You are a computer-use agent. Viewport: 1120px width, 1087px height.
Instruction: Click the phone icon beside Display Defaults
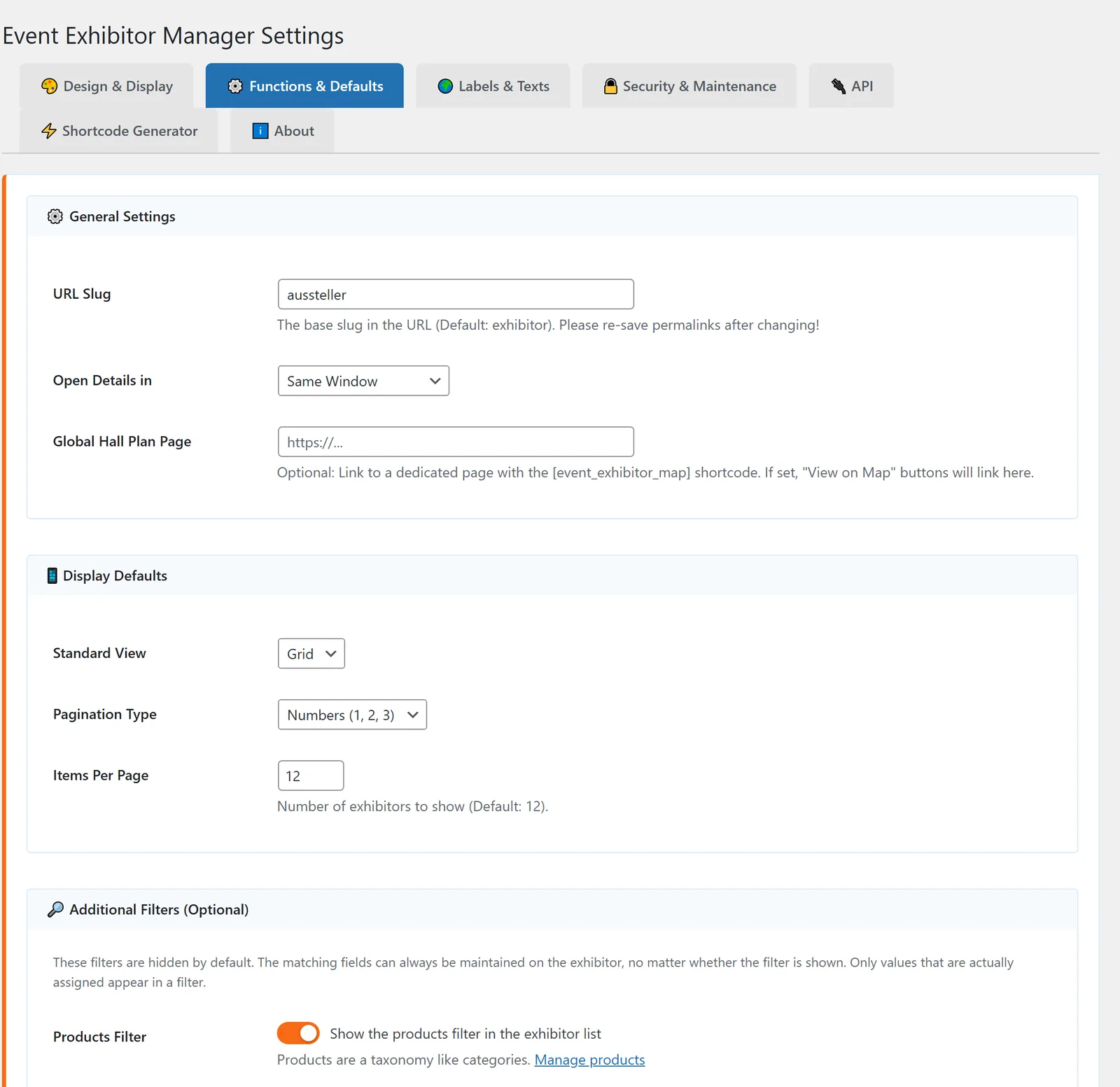tap(52, 575)
